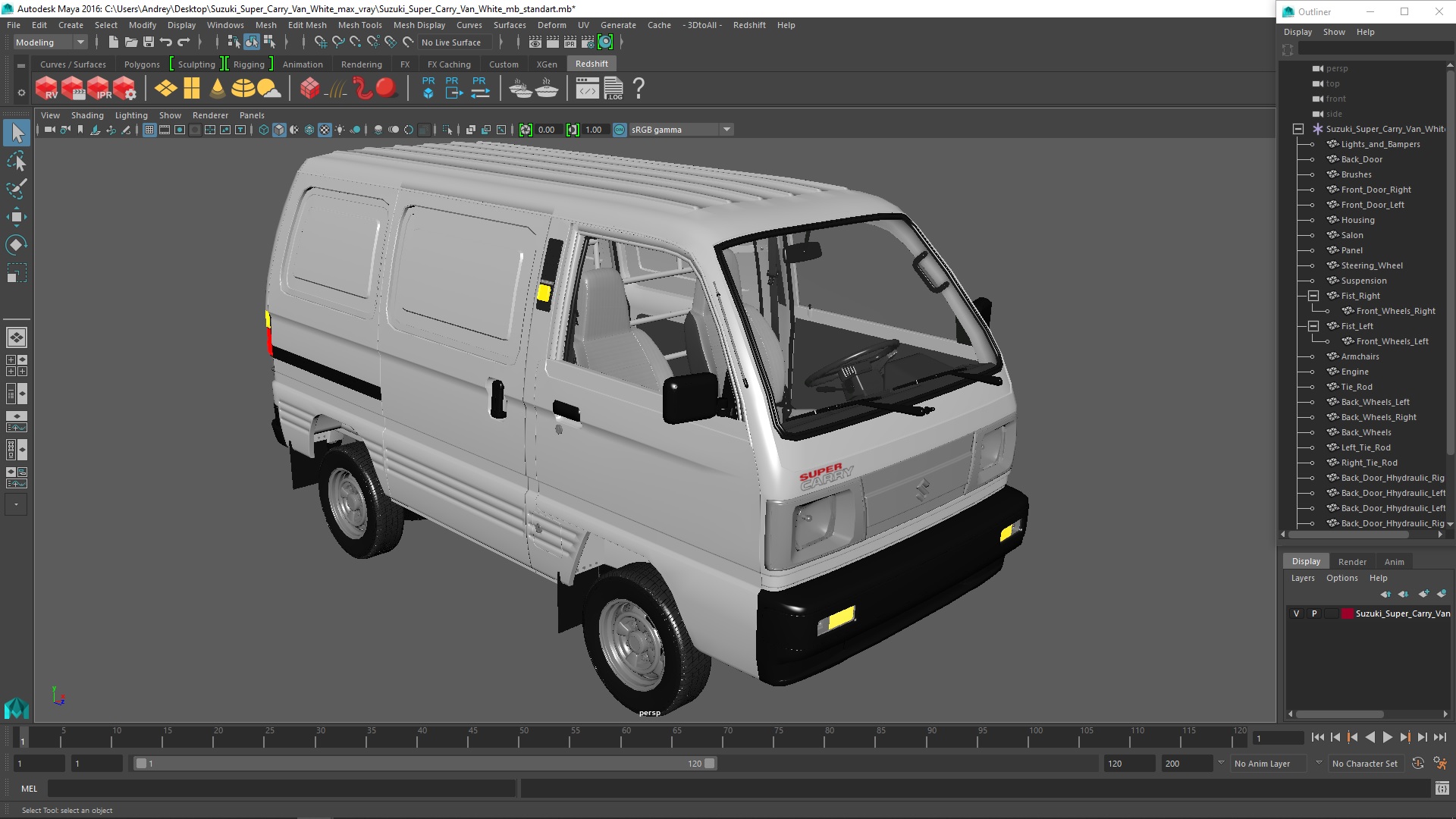The width and height of the screenshot is (1456, 819).
Task: Toggle layer visibility V box
Action: tap(1296, 613)
